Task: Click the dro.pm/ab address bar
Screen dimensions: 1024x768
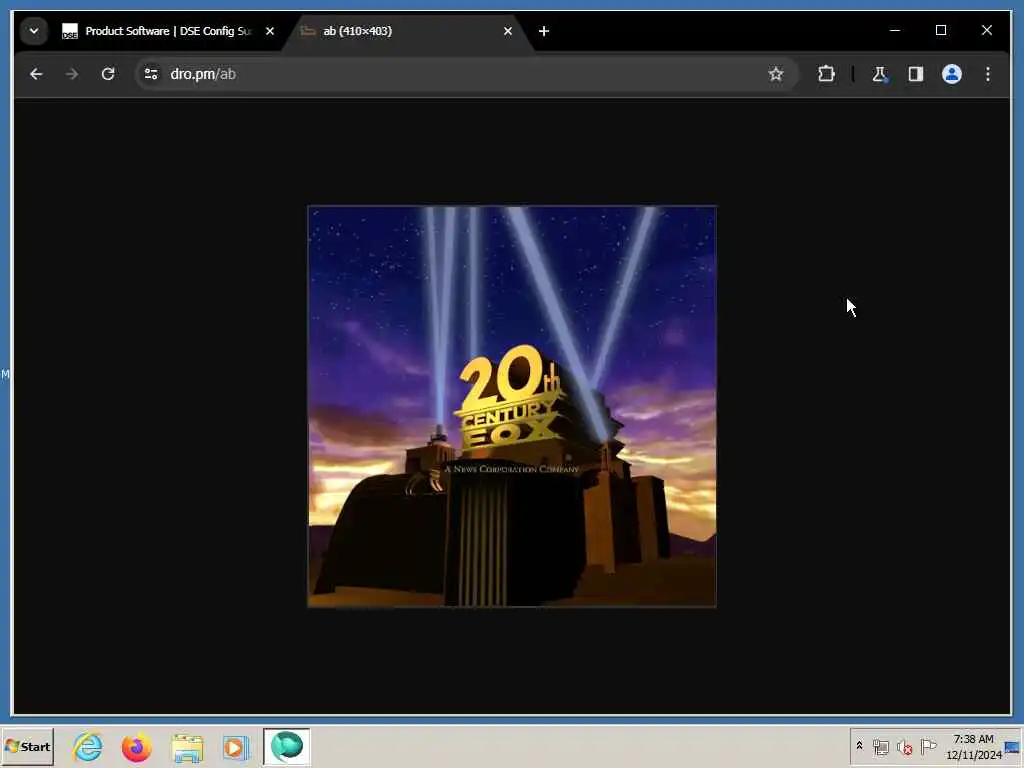Action: [466, 74]
